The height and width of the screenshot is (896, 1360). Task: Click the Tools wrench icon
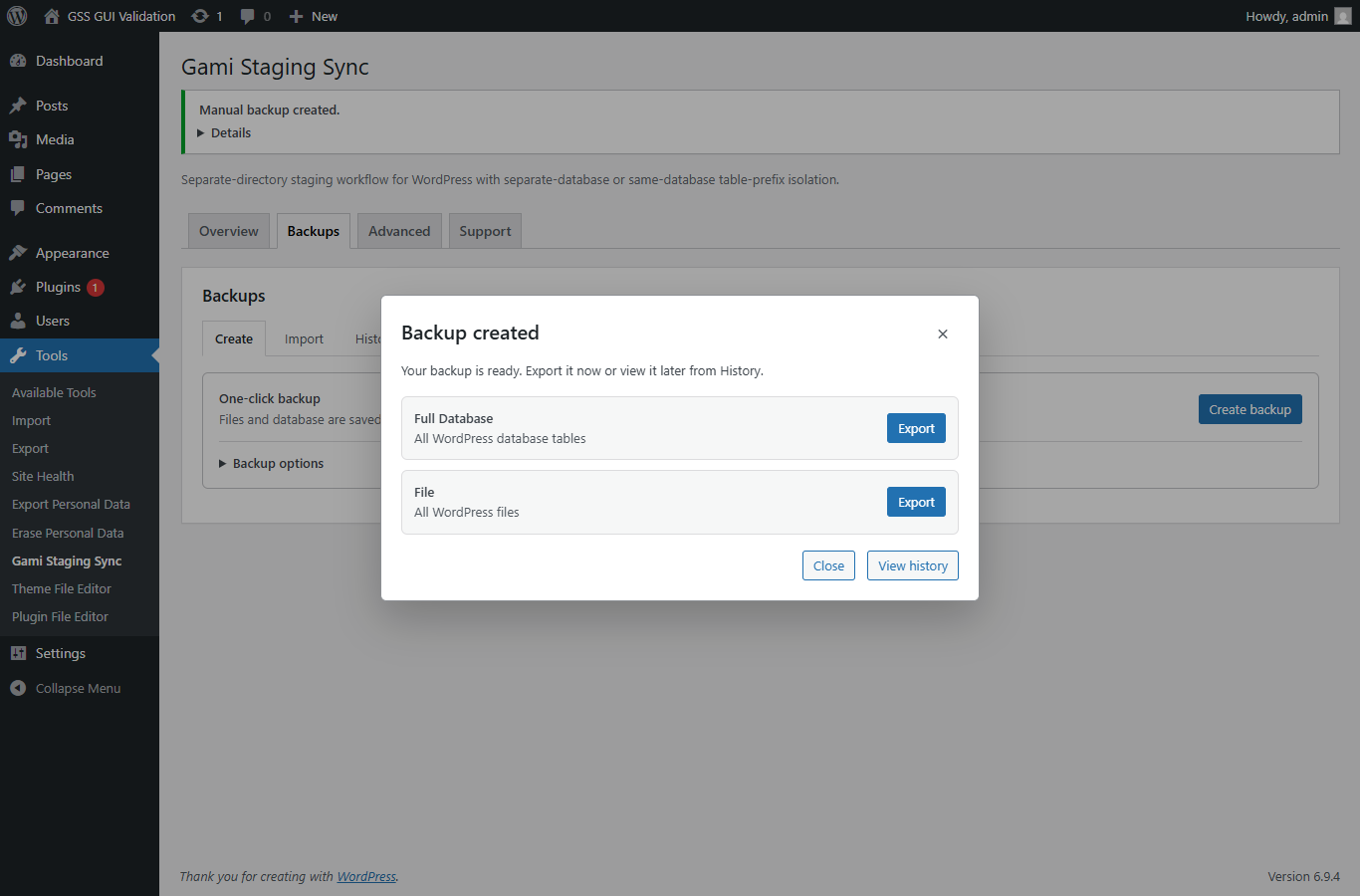(18, 355)
